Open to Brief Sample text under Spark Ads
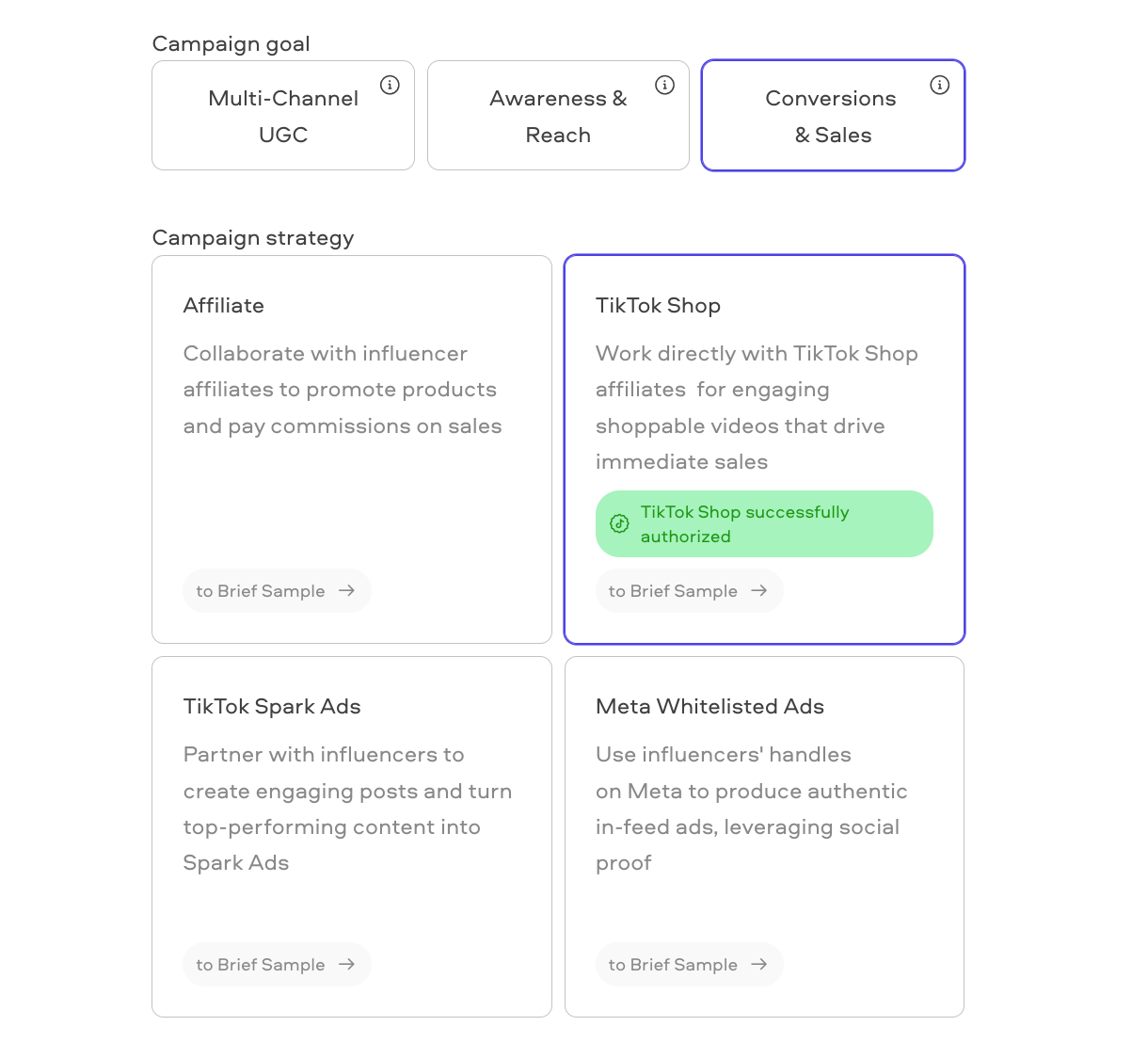Image resolution: width=1148 pixels, height=1058 pixels. coord(261,965)
